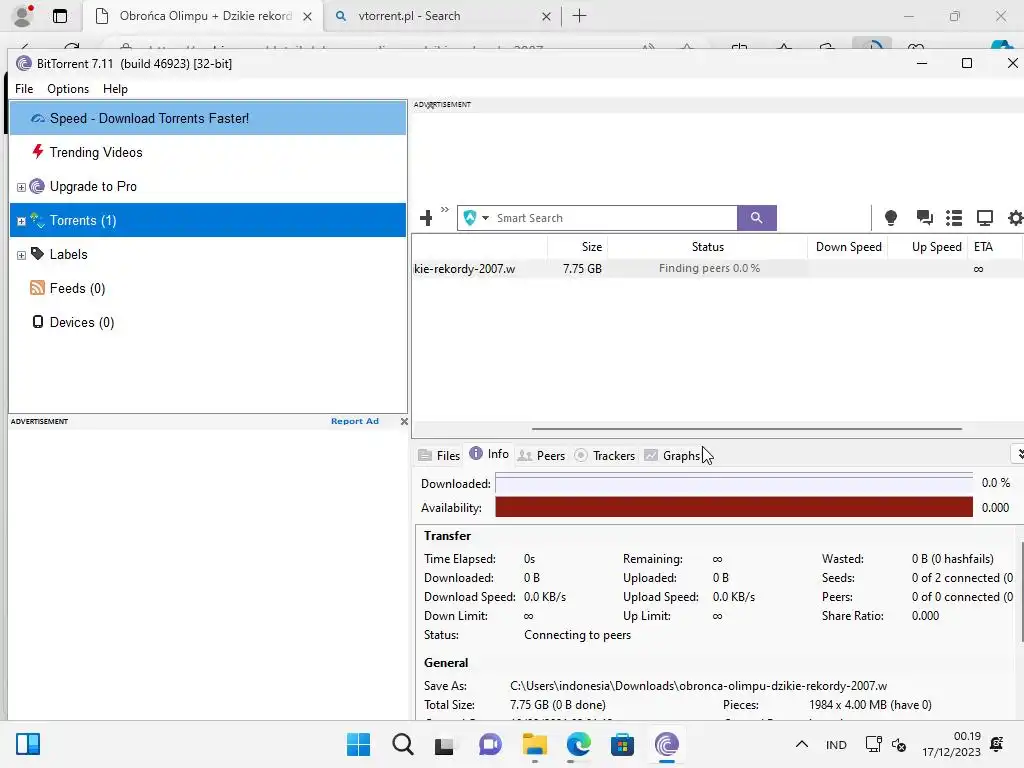The width and height of the screenshot is (1024, 768).
Task: Open taskbar Search magnifier
Action: coord(402,744)
